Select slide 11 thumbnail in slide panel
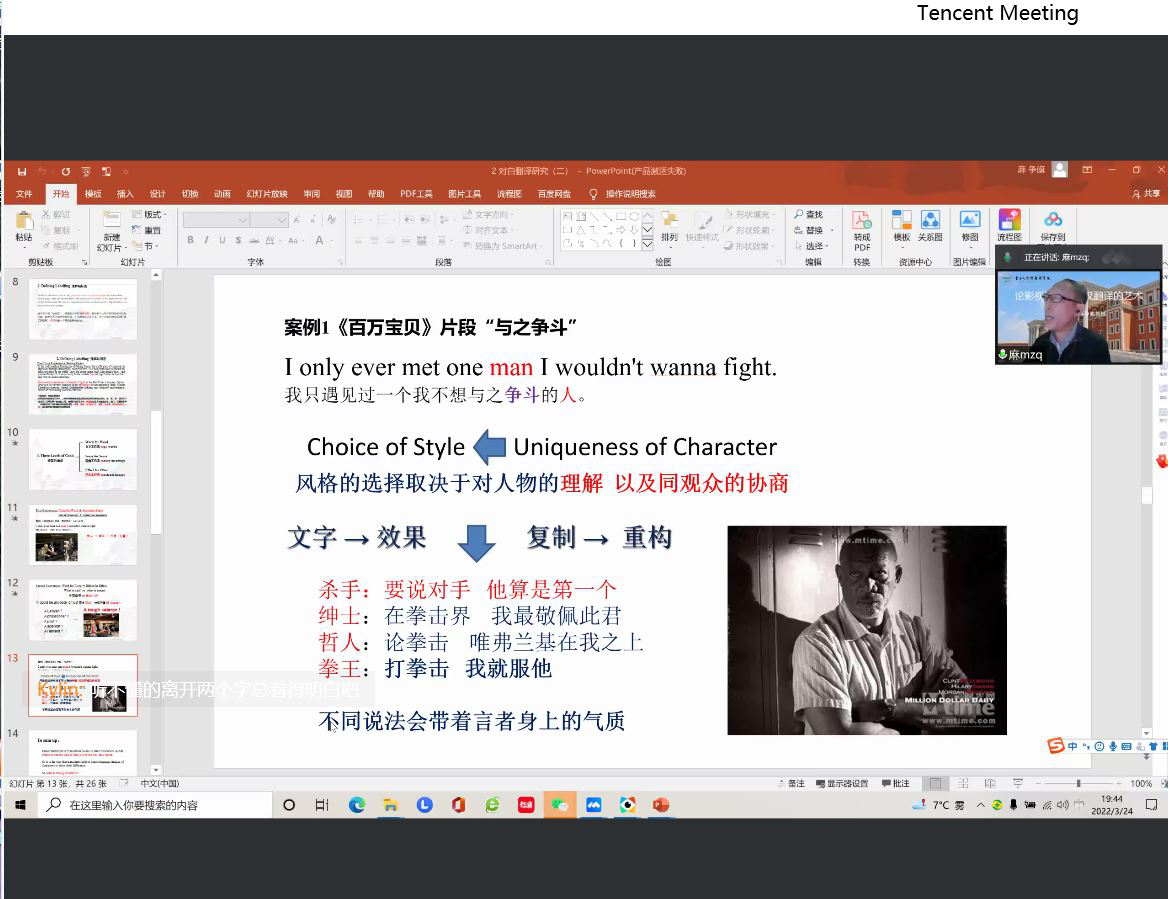 click(83, 534)
